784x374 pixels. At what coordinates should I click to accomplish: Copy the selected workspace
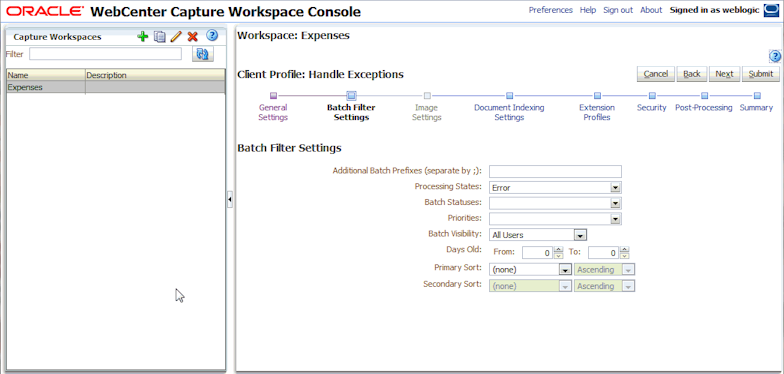pyautogui.click(x=160, y=36)
